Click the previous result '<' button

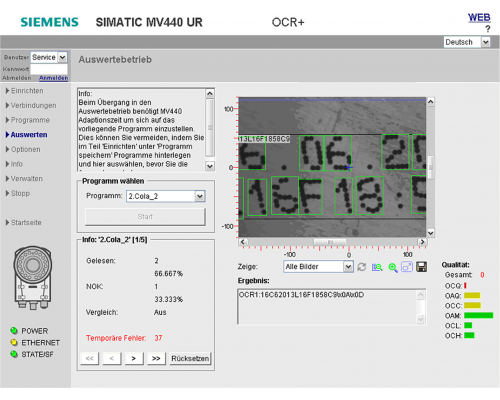click(x=112, y=358)
